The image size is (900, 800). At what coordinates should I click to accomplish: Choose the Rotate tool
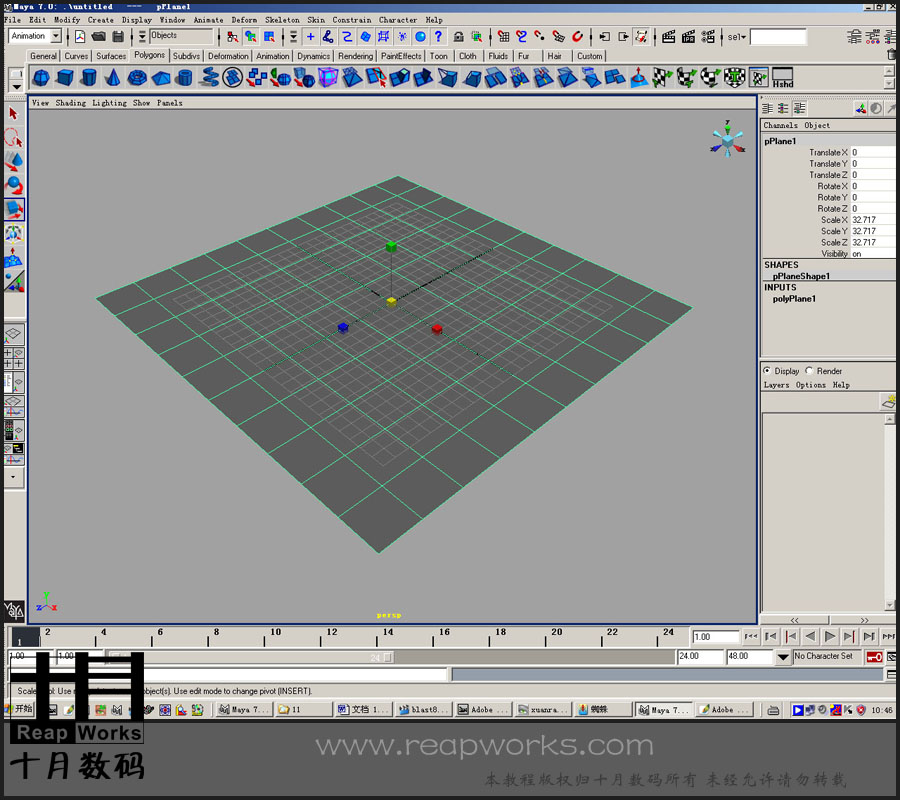(14, 185)
